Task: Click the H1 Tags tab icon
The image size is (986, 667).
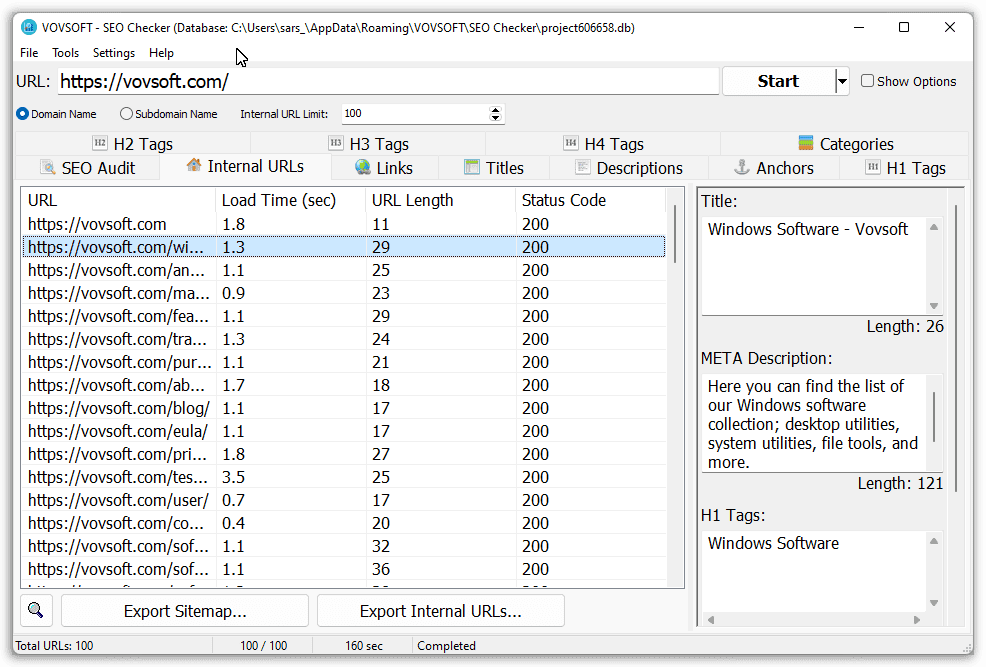Action: coord(873,167)
